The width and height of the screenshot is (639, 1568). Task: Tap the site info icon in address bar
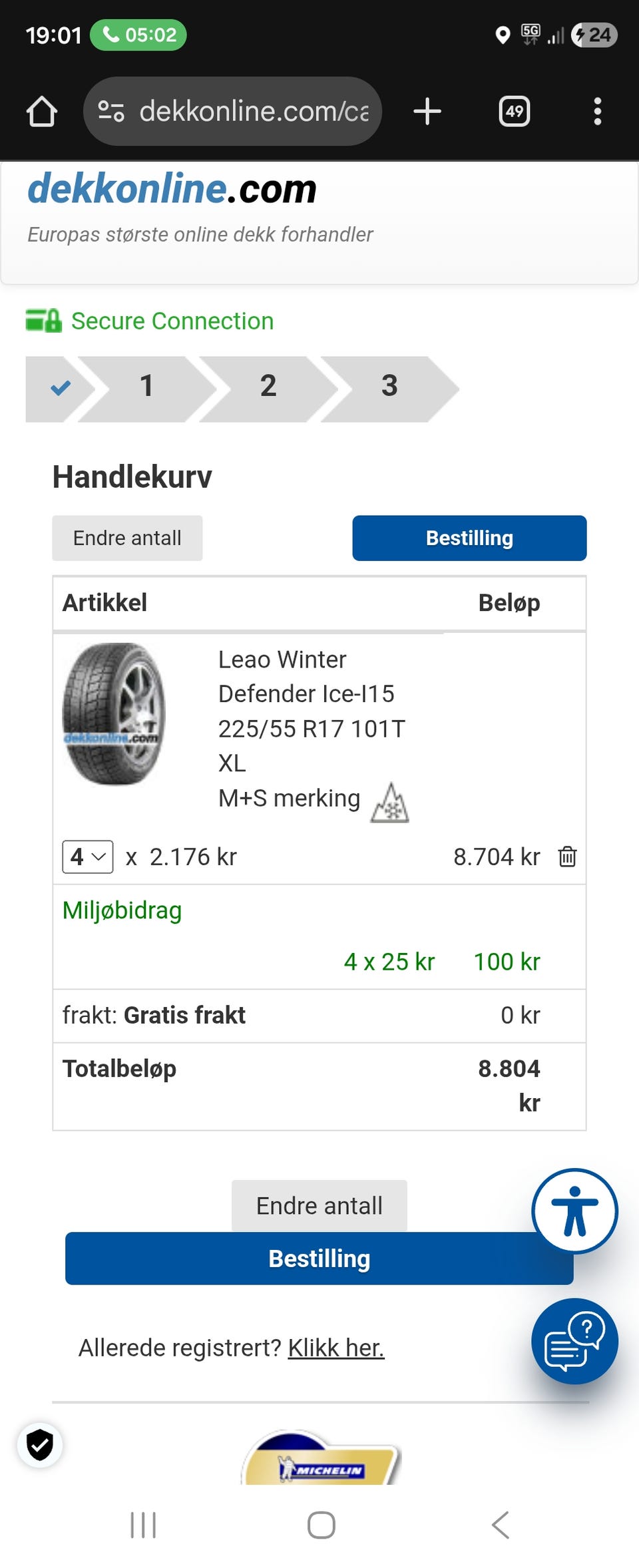coord(110,111)
